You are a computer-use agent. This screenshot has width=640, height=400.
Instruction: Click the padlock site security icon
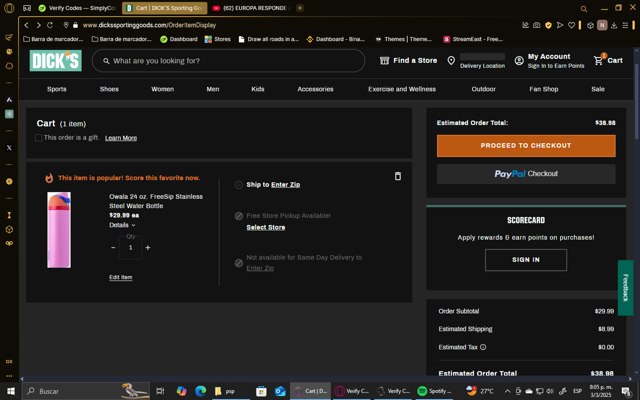75,25
